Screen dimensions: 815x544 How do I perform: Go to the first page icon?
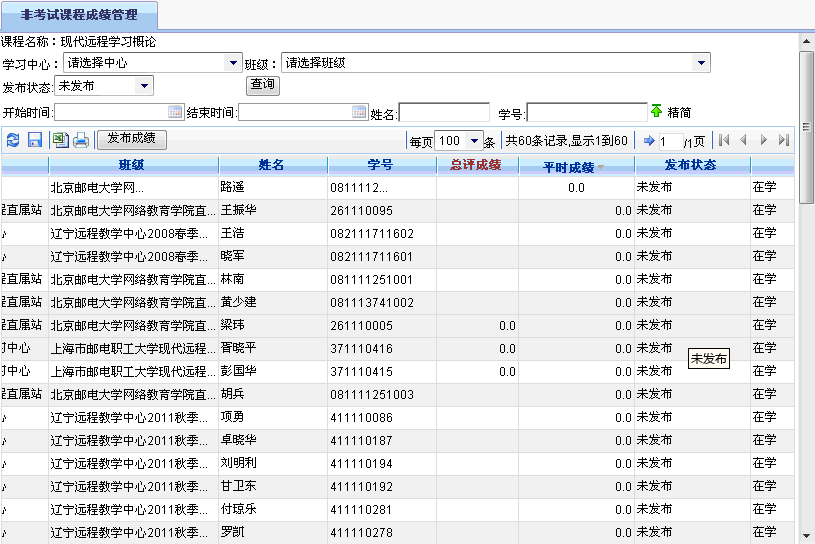[724, 140]
